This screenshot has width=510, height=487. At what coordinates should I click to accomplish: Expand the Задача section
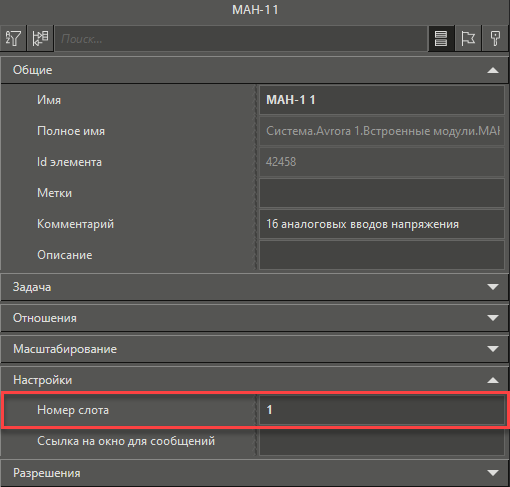[x=493, y=287]
